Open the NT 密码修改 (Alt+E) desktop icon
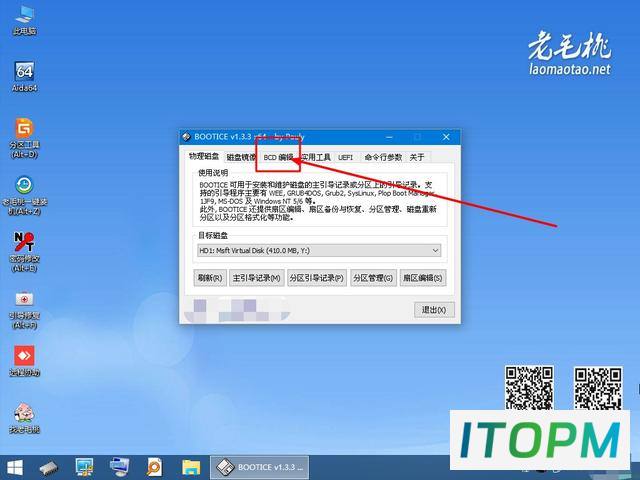 click(24, 251)
